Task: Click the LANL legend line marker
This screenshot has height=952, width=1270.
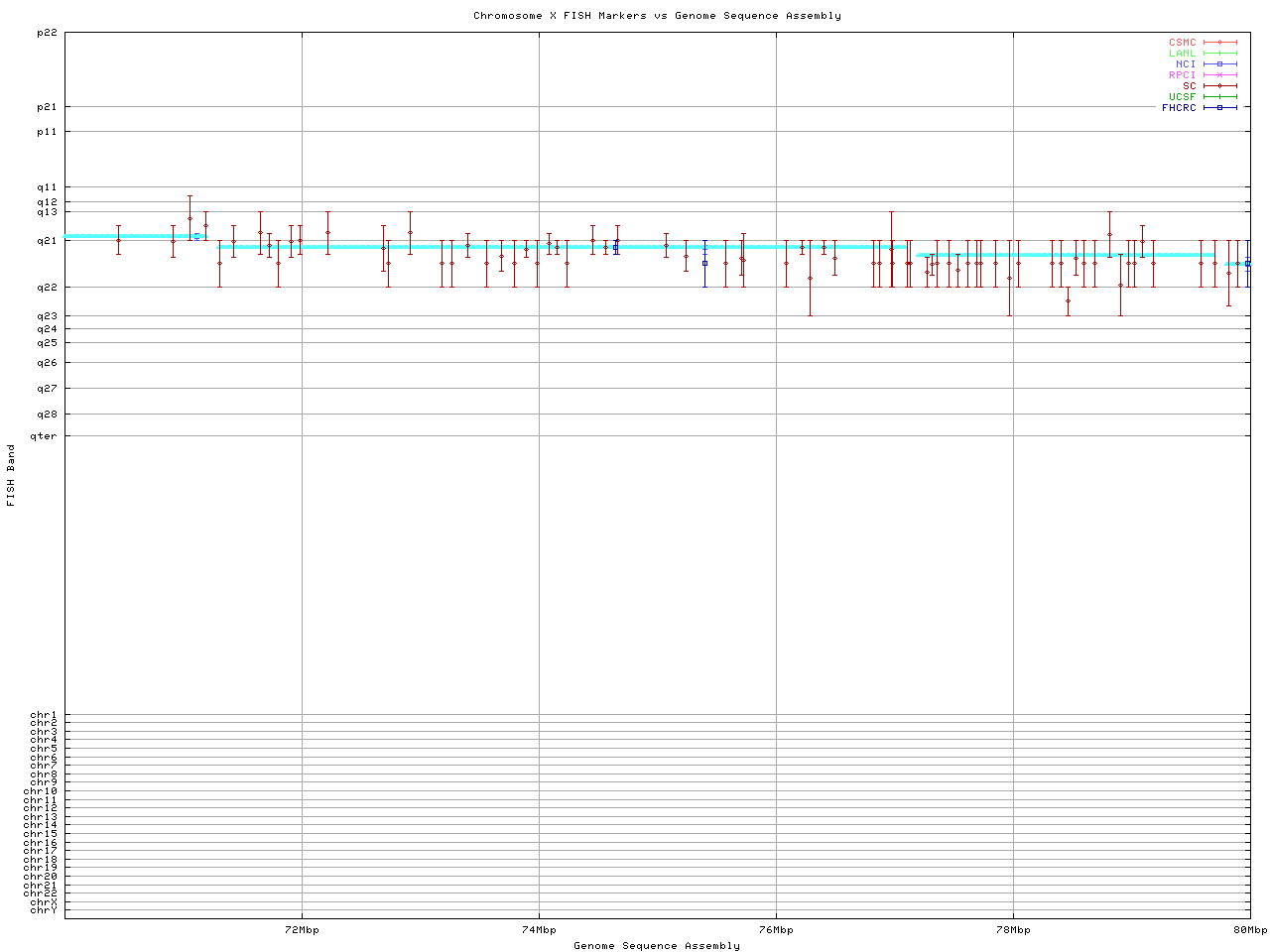Action: click(1219, 54)
